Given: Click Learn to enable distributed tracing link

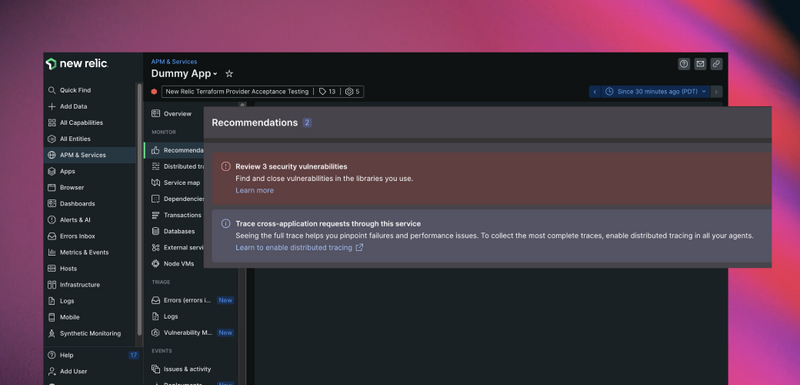Looking at the screenshot, I should click(x=299, y=247).
